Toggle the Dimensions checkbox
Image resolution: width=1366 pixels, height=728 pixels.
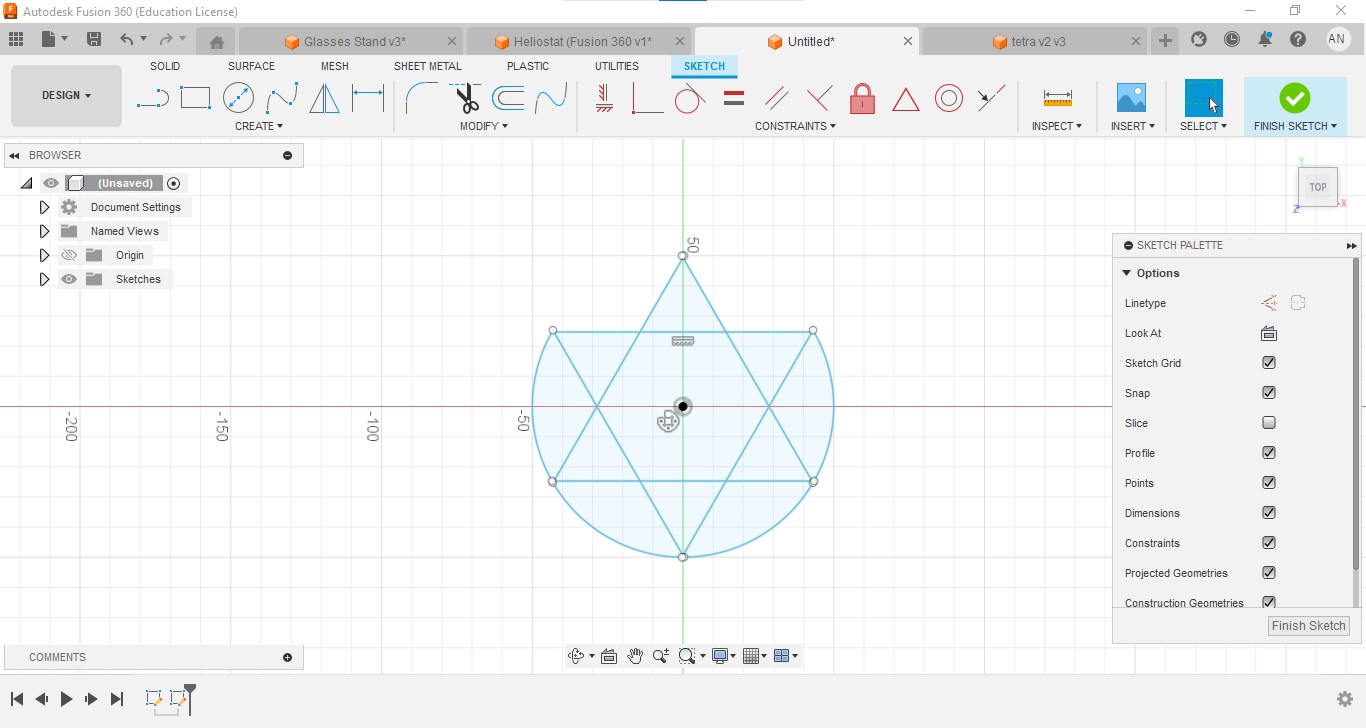point(1269,513)
